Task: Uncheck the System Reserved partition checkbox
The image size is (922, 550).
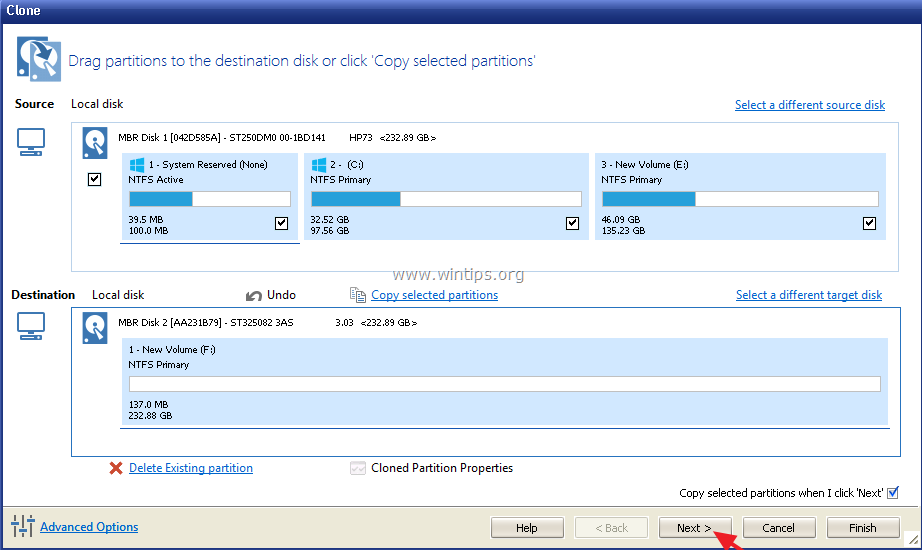Action: [x=282, y=224]
